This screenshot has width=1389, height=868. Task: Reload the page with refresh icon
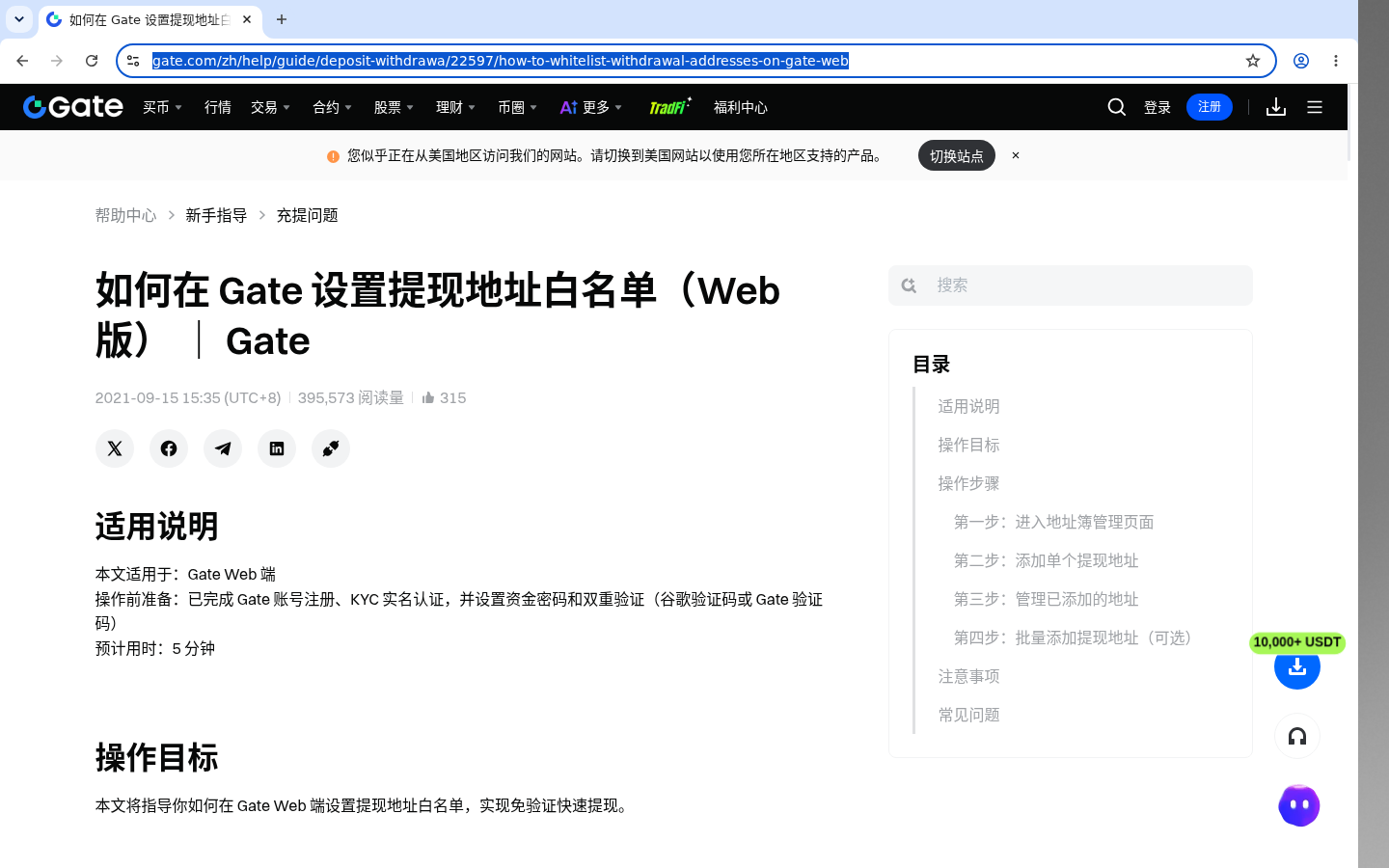[92, 61]
